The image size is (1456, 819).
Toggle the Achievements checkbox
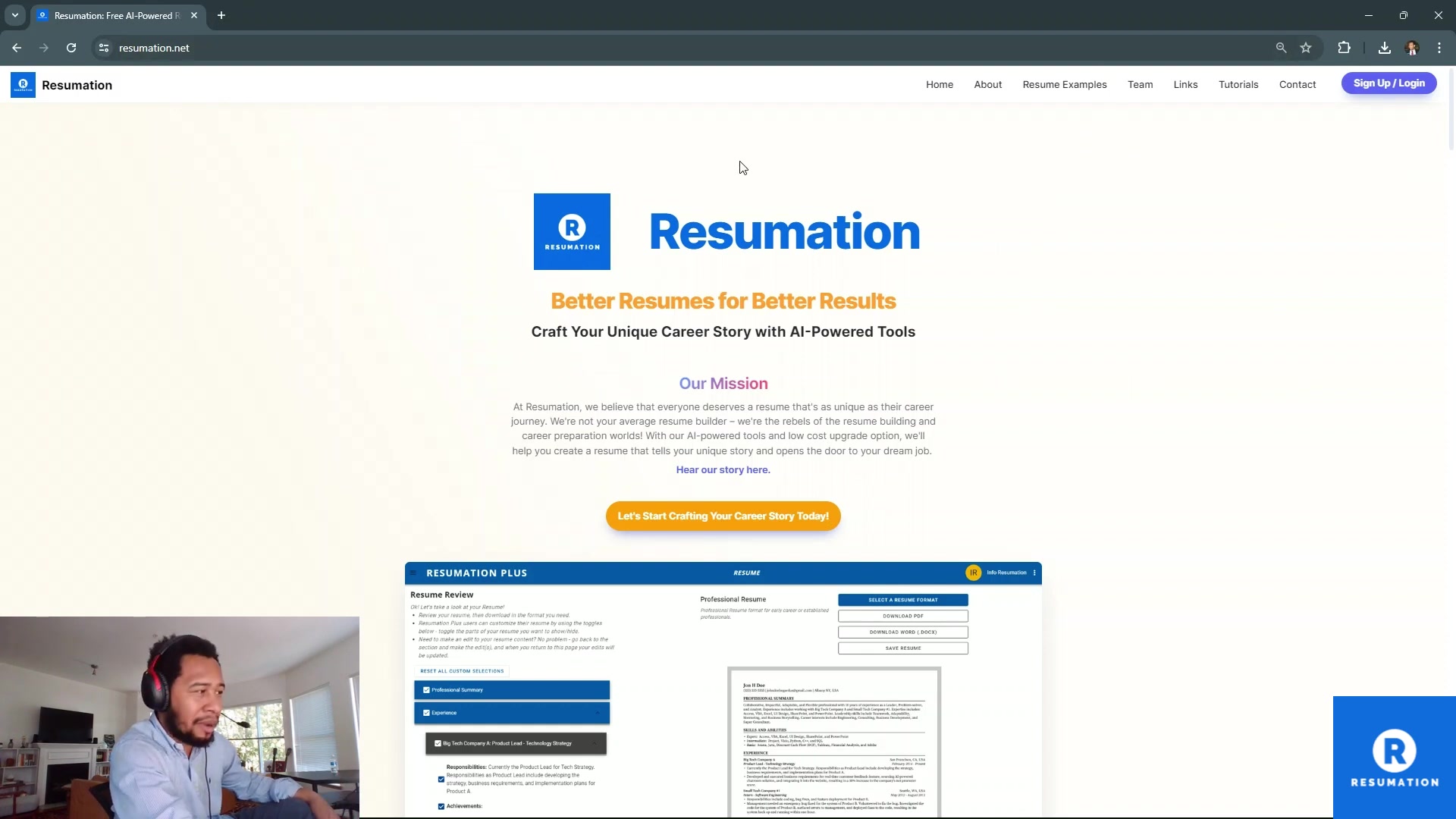click(441, 806)
